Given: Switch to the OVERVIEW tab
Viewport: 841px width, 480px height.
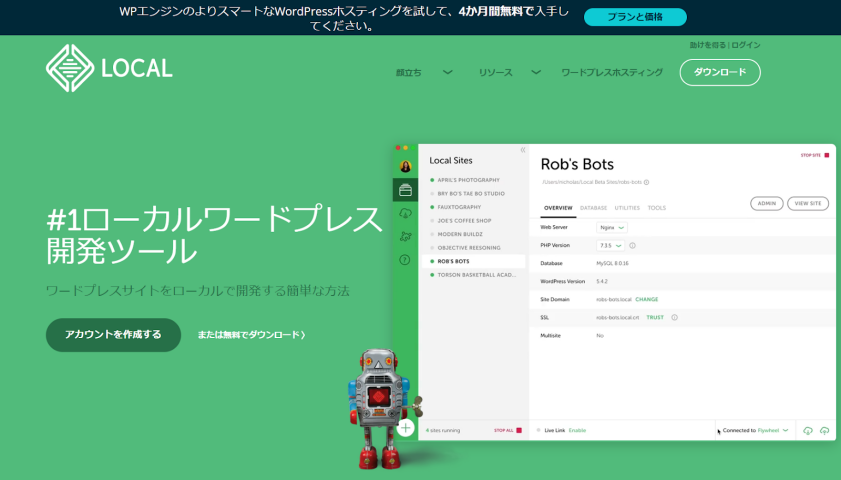Looking at the screenshot, I should coord(558,208).
